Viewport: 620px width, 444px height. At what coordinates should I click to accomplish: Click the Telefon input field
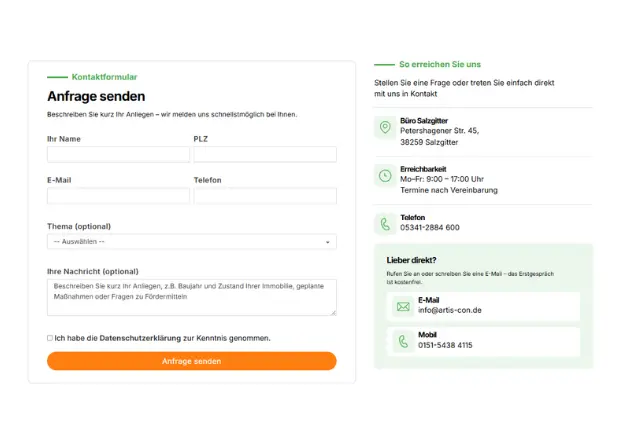(265, 196)
